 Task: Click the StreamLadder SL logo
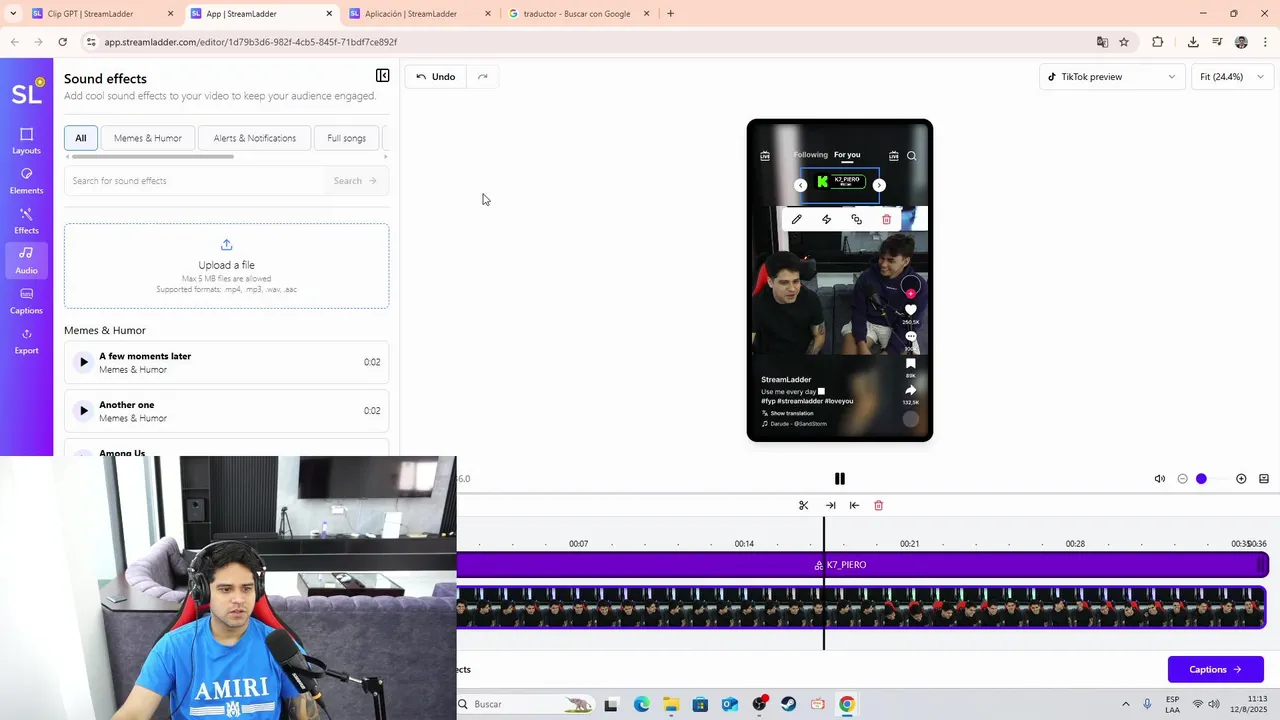point(26,93)
